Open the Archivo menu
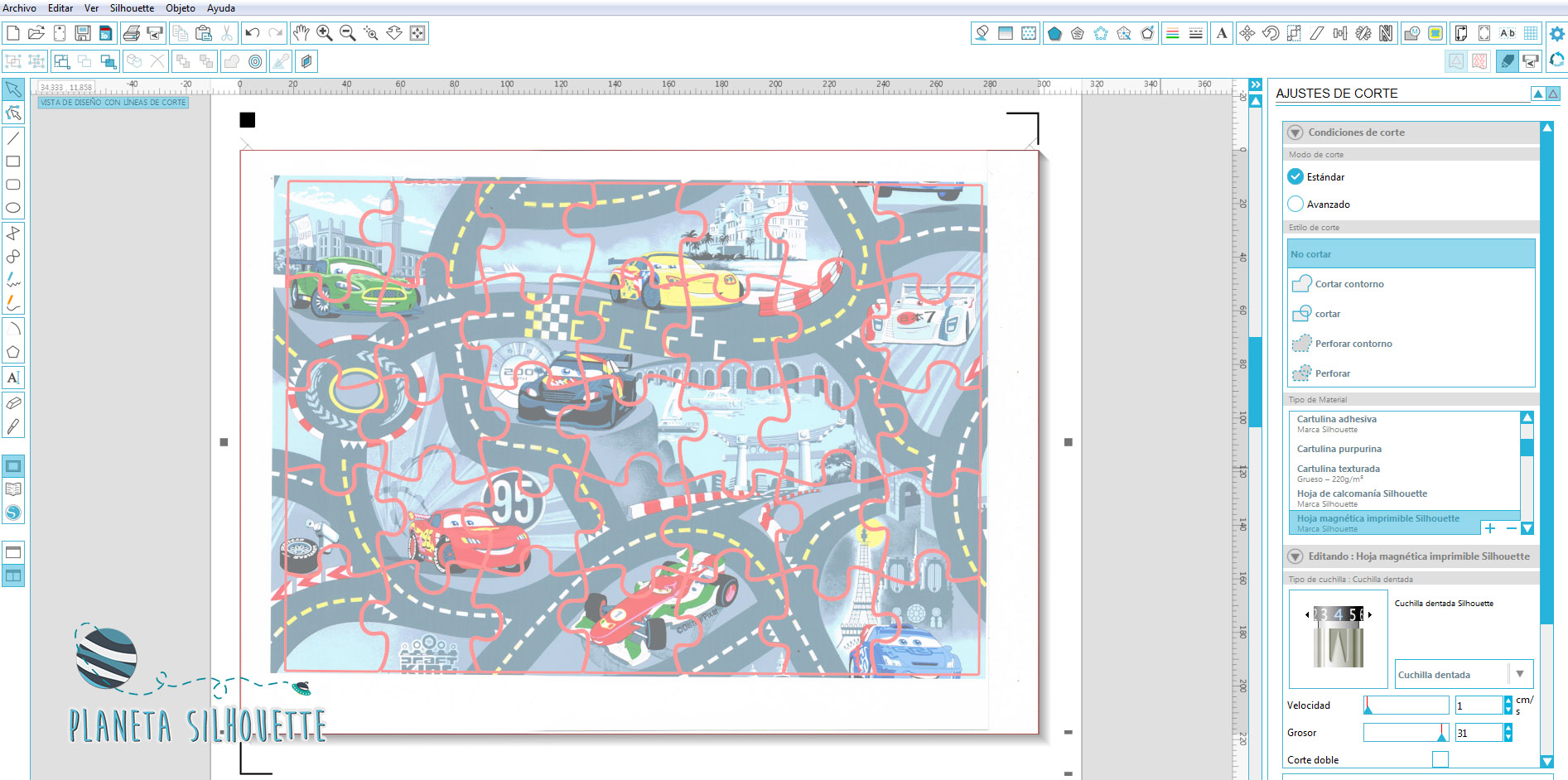Screen dimensions: 1568x780 (x=20, y=8)
